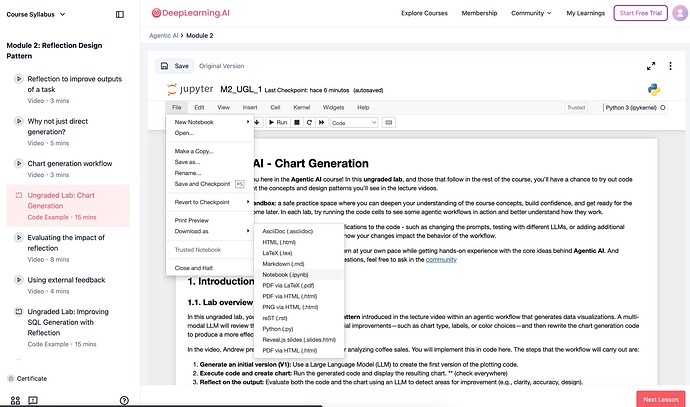Play the Chart generation workflow video
Screen dimensions: 690x407
click(x=18, y=163)
